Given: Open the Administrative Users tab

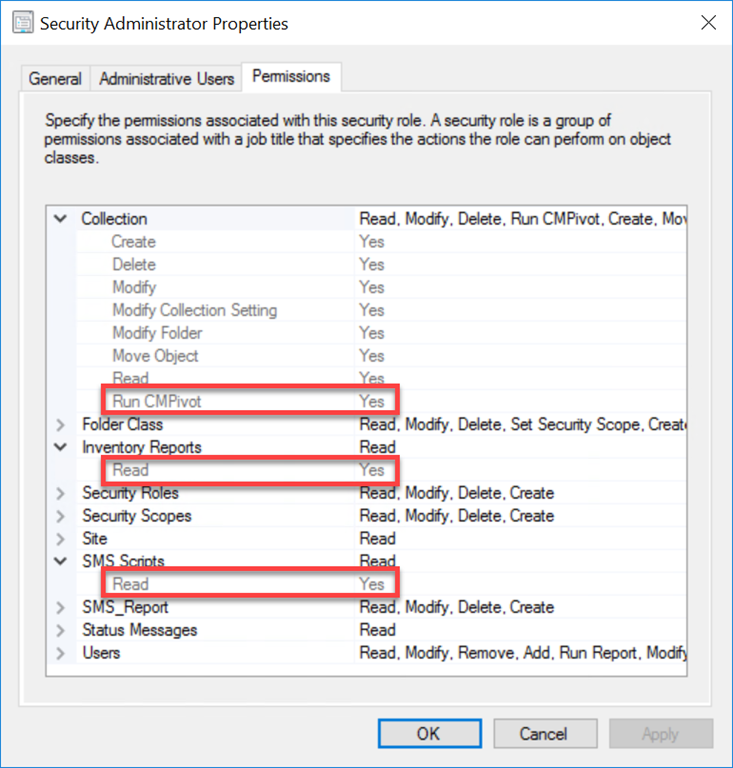Looking at the screenshot, I should [167, 78].
